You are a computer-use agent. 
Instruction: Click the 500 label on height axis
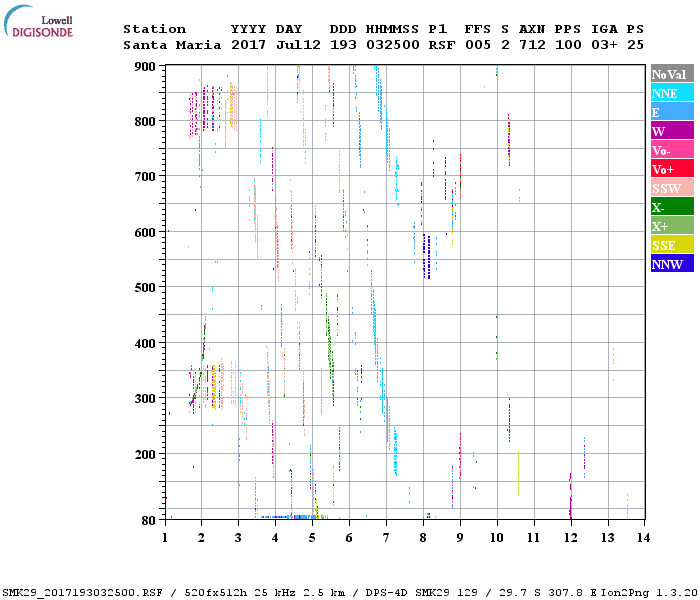[x=145, y=288]
